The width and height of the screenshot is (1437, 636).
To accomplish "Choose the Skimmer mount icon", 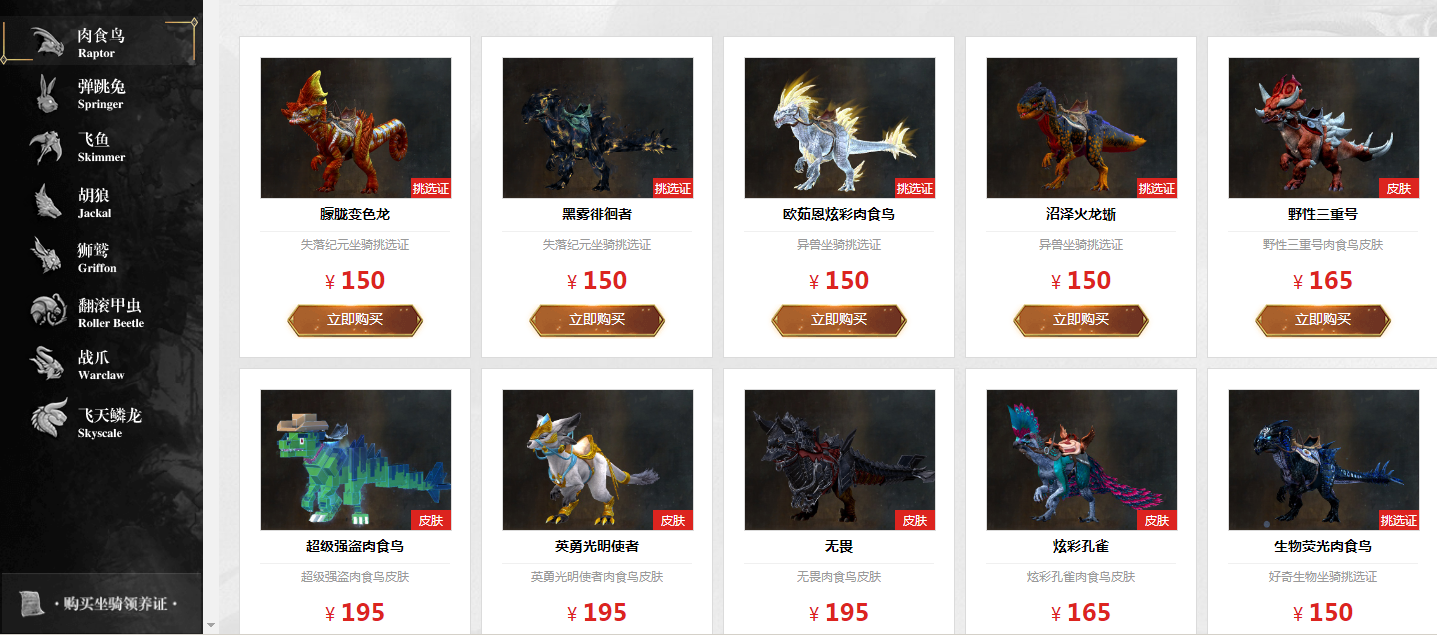I will point(47,146).
